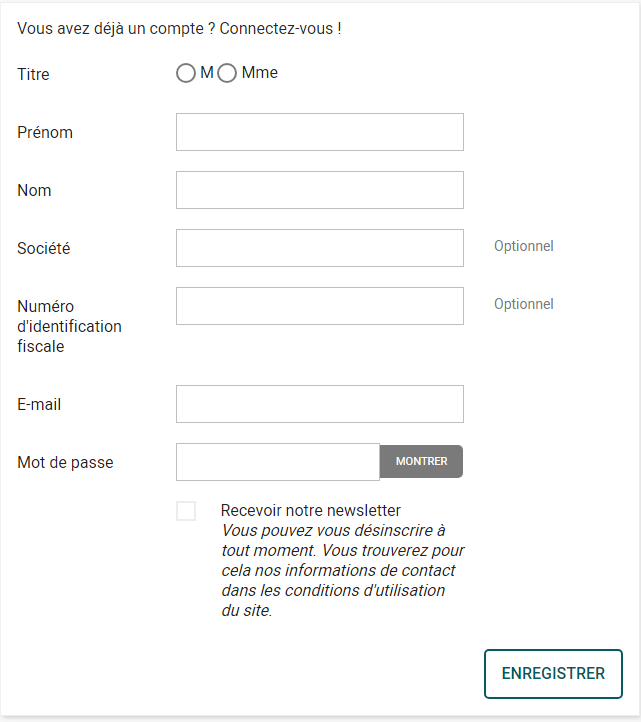
Task: Submit the form with ENREGISTRER
Action: tap(553, 674)
